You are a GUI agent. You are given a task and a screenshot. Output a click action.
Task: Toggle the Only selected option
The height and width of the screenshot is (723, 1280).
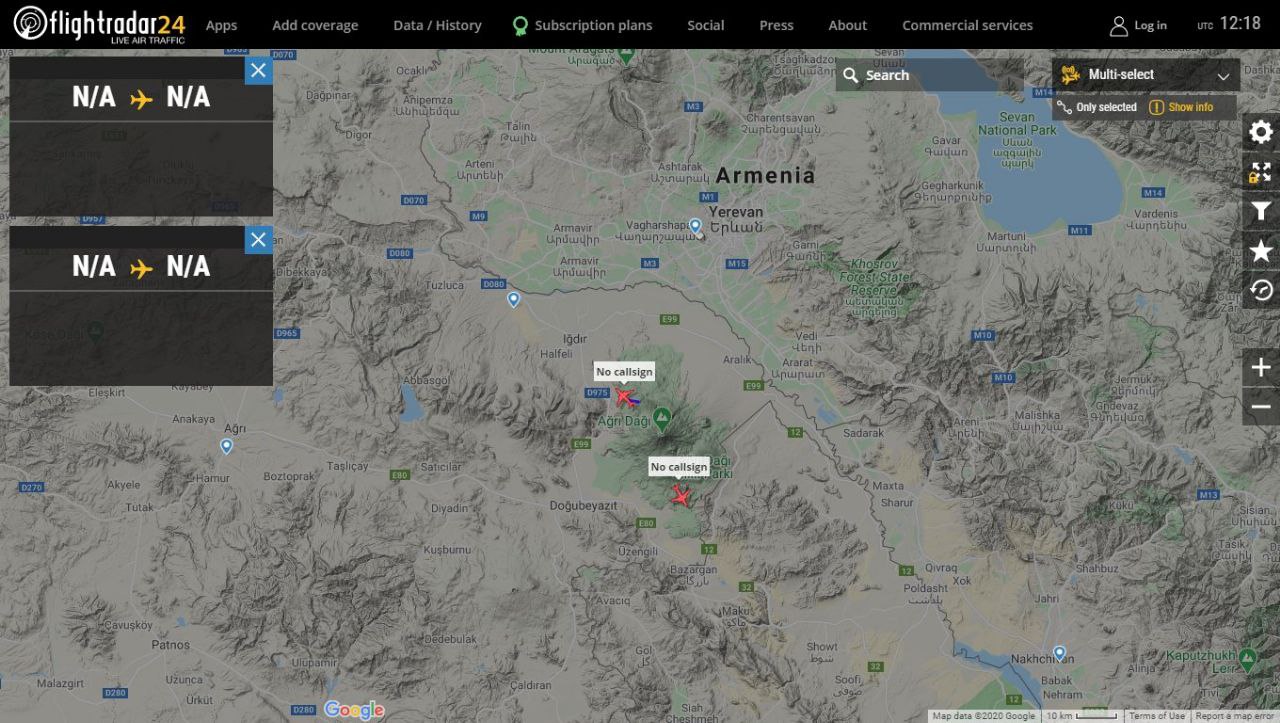point(1098,107)
